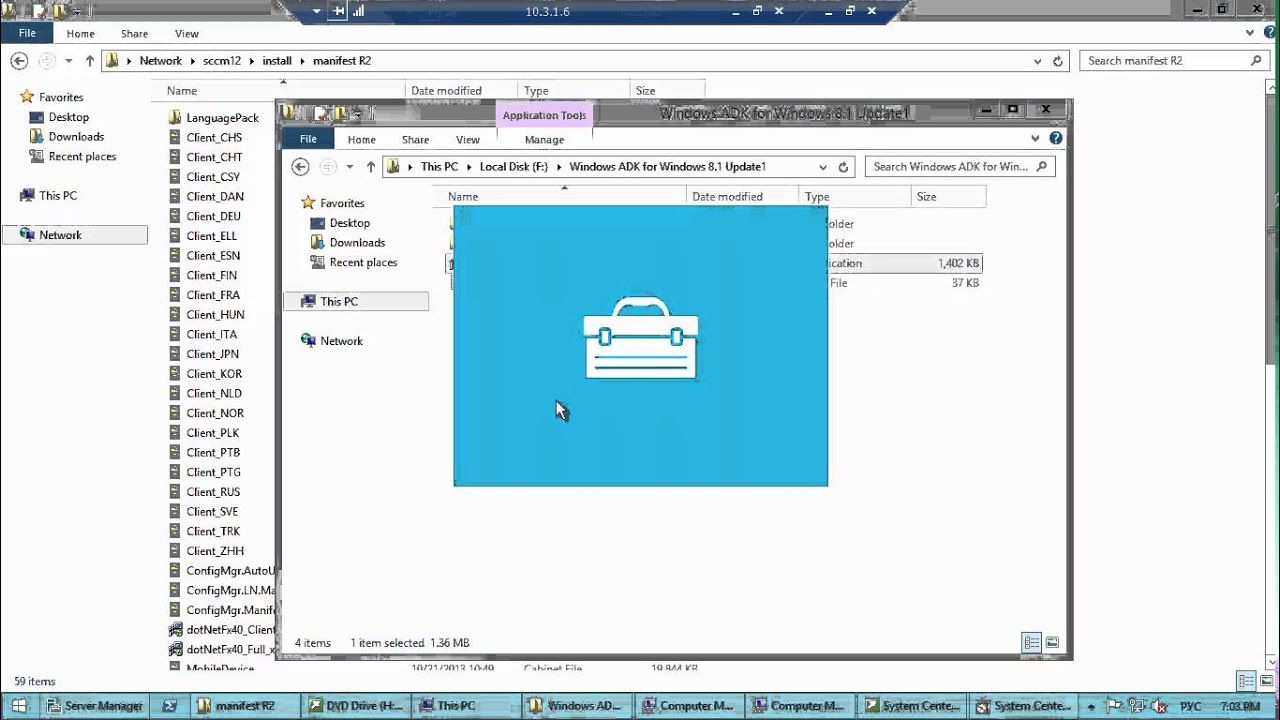This screenshot has width=1280, height=720.
Task: Click Local Disk (F:) in the breadcrumb
Action: pos(514,167)
